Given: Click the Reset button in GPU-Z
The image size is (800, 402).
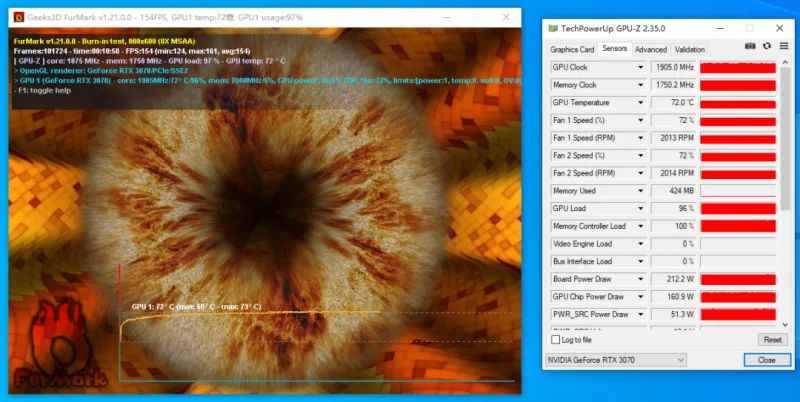Looking at the screenshot, I should tap(772, 339).
